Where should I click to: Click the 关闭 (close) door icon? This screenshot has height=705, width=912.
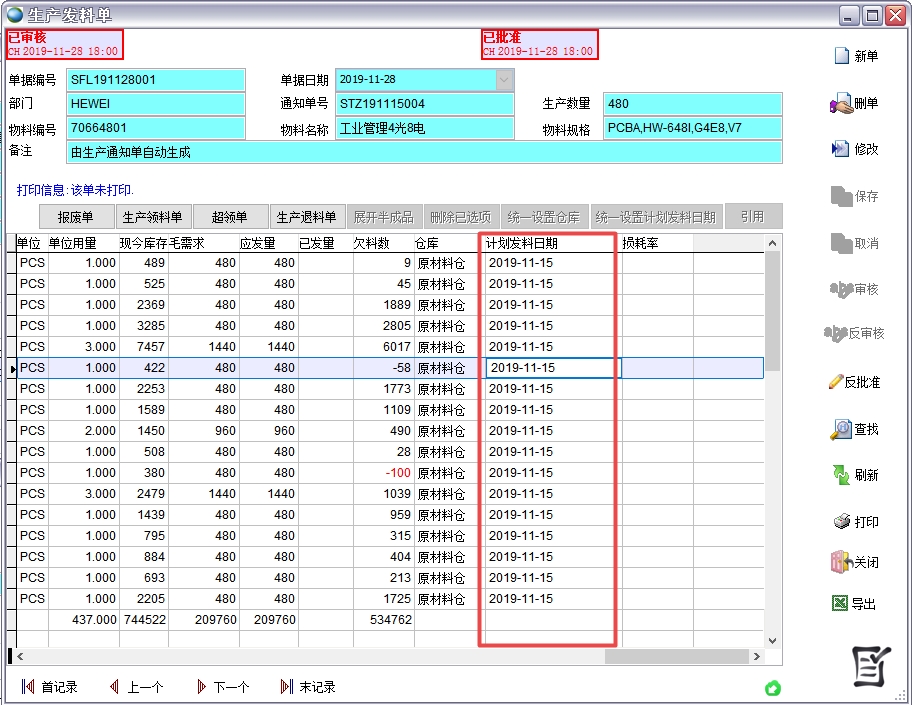point(840,563)
